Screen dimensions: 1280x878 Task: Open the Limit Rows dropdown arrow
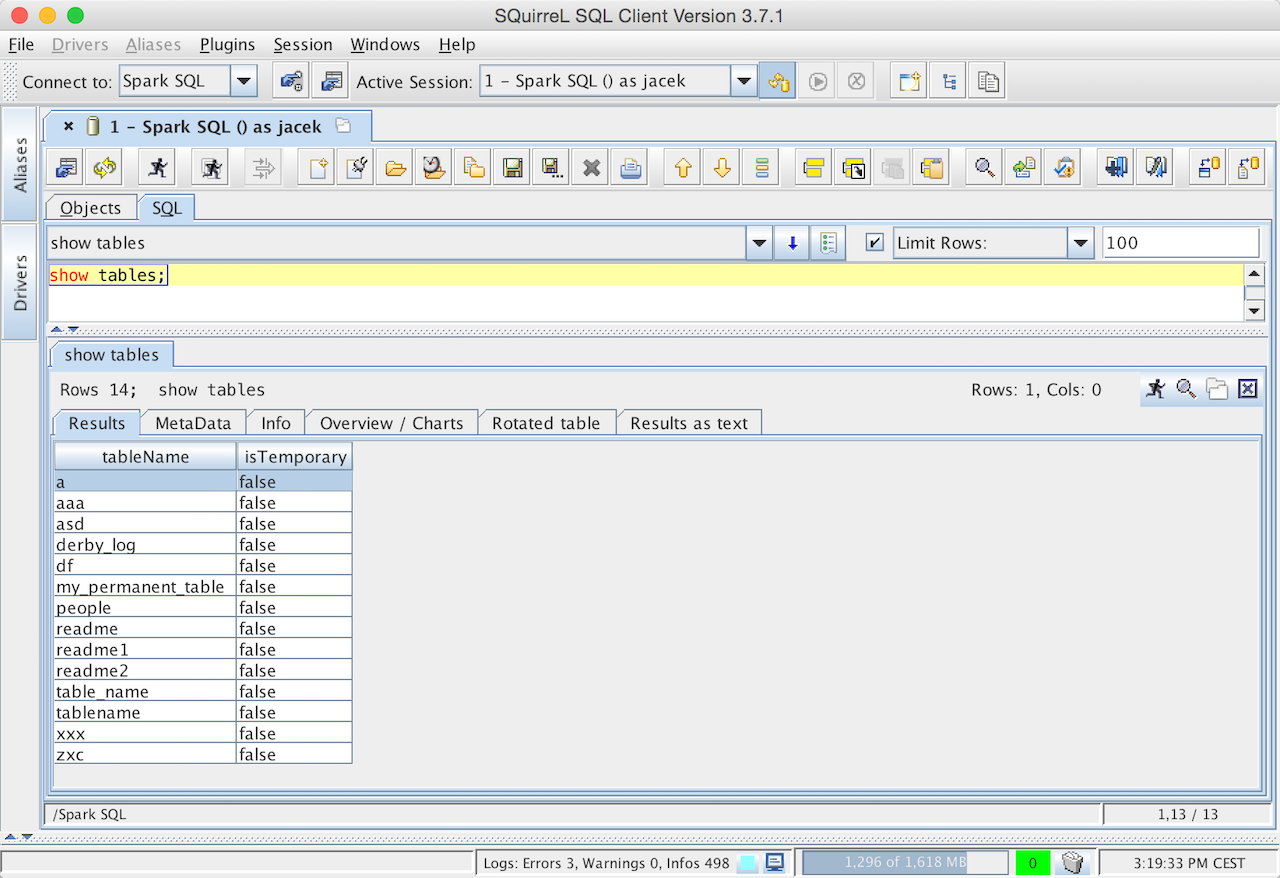click(1080, 243)
